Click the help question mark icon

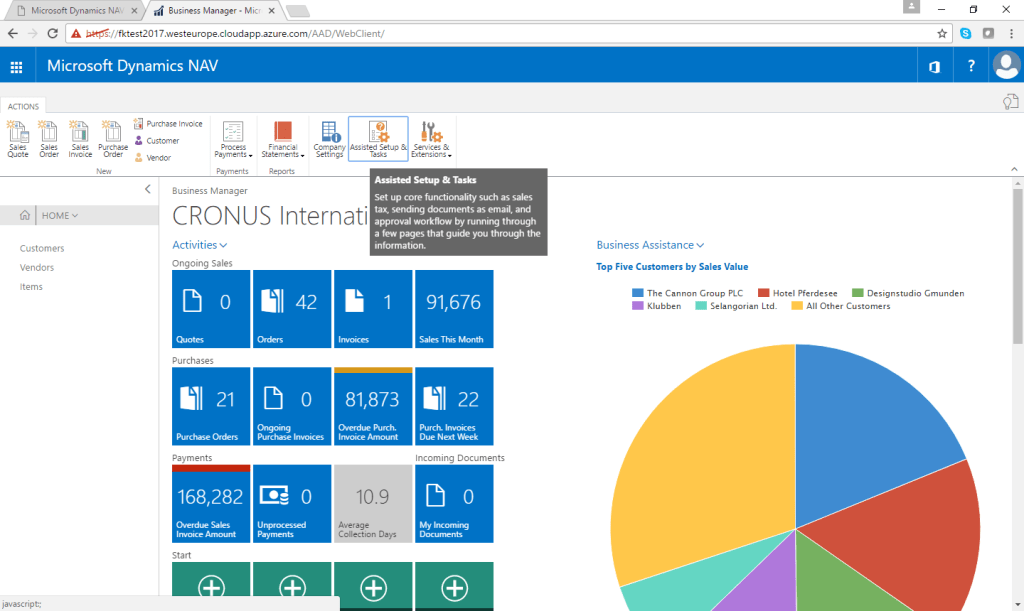[971, 66]
